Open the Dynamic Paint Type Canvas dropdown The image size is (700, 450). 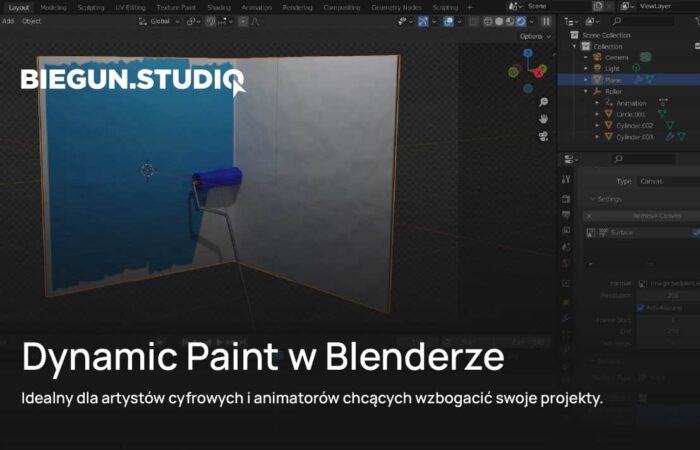pos(668,181)
